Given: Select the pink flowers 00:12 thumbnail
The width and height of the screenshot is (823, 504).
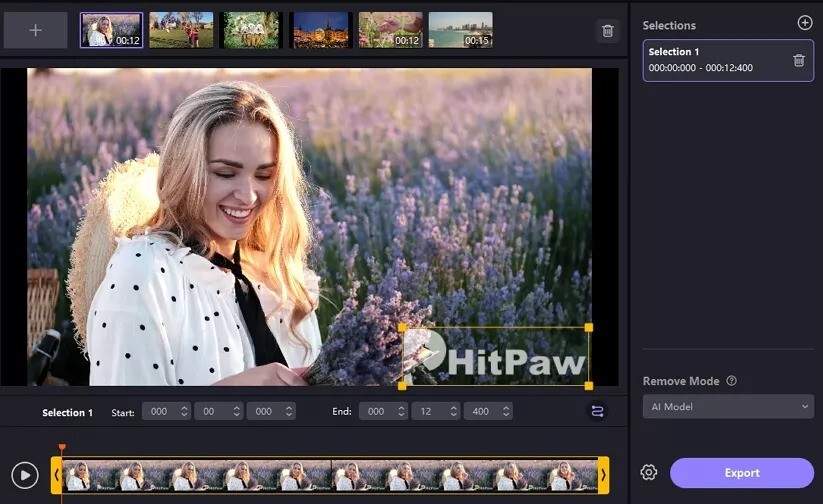Looking at the screenshot, I should click(391, 30).
